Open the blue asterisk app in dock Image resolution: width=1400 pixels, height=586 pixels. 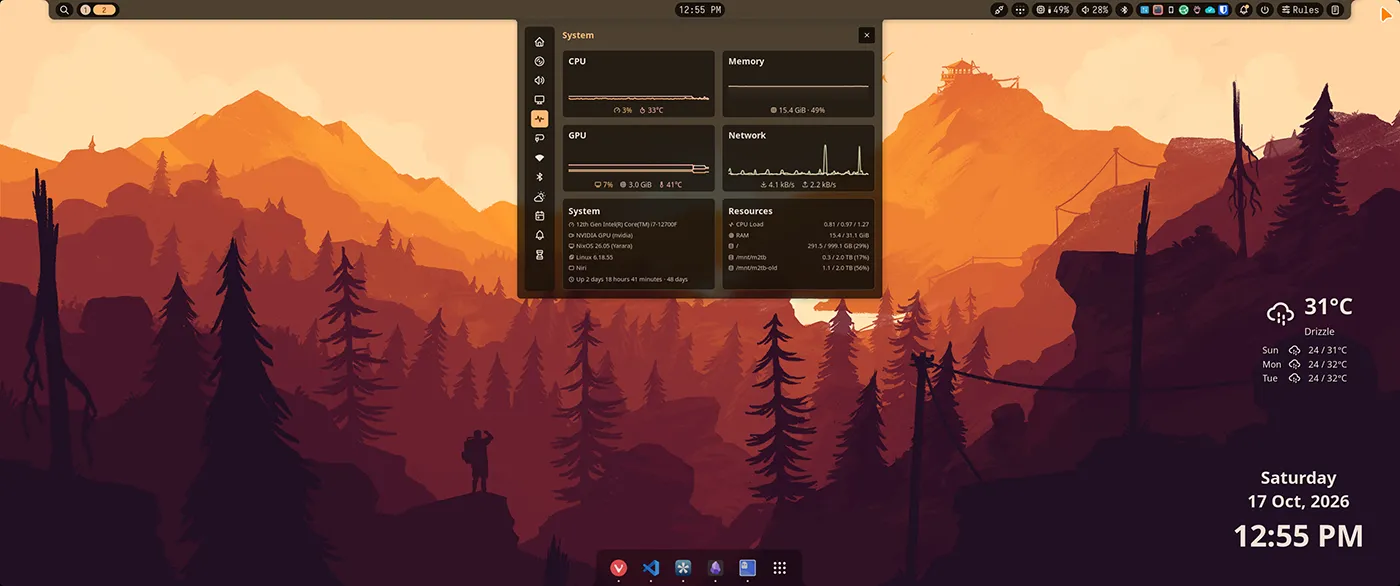[x=683, y=568]
